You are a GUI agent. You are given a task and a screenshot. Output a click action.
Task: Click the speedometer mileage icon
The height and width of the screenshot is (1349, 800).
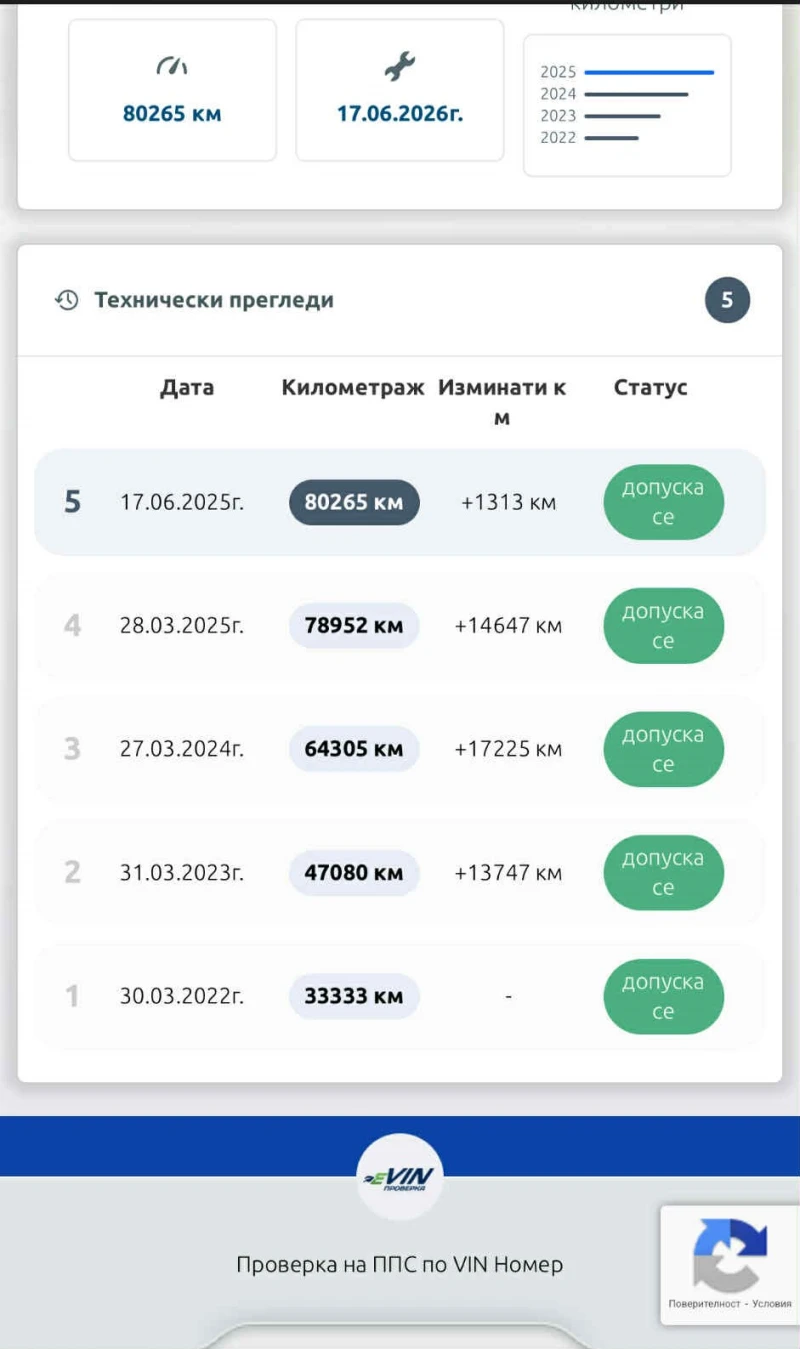[x=172, y=67]
